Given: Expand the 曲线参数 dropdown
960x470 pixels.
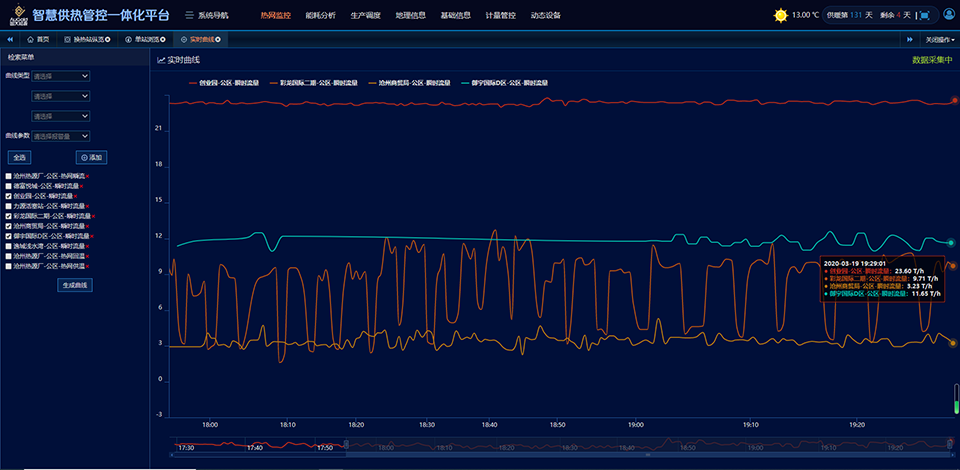Looking at the screenshot, I should (61, 136).
